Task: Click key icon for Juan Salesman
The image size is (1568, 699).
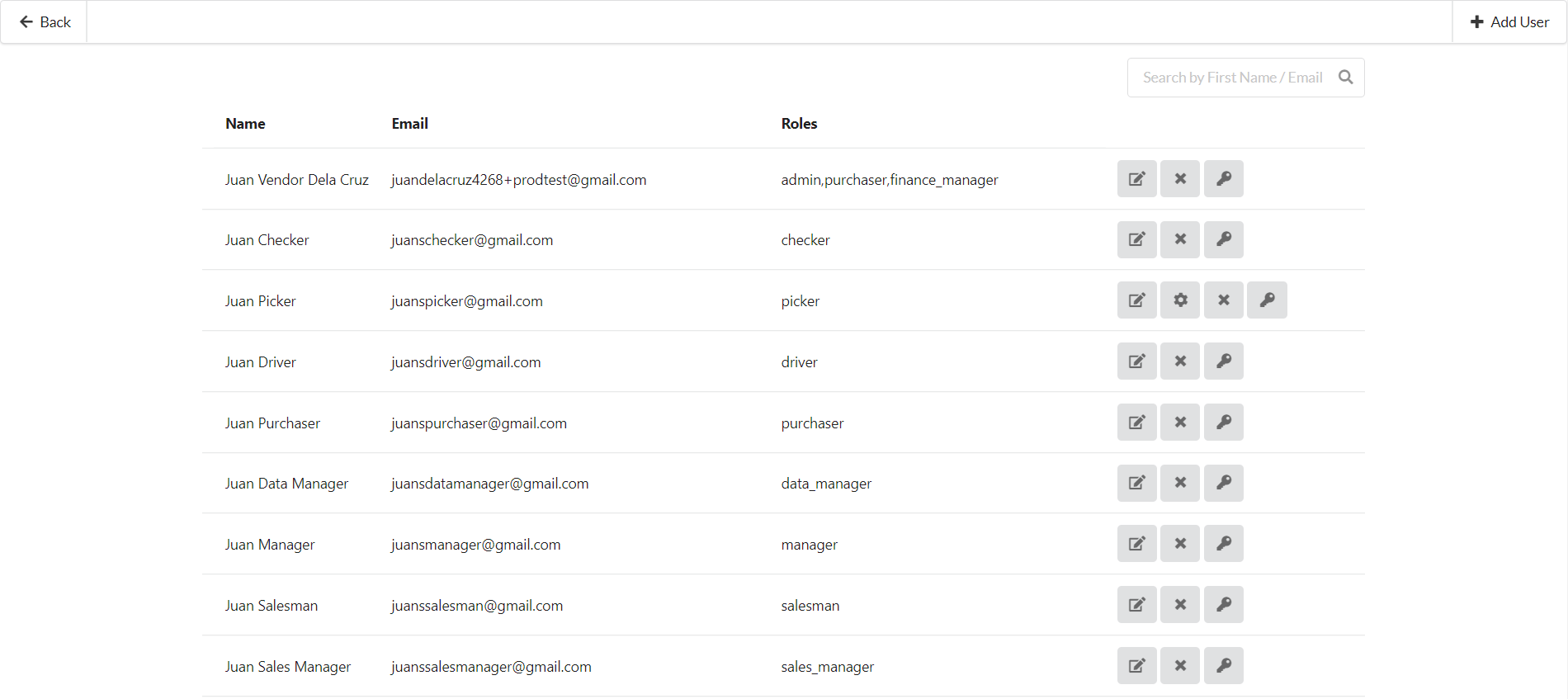Action: (x=1223, y=605)
